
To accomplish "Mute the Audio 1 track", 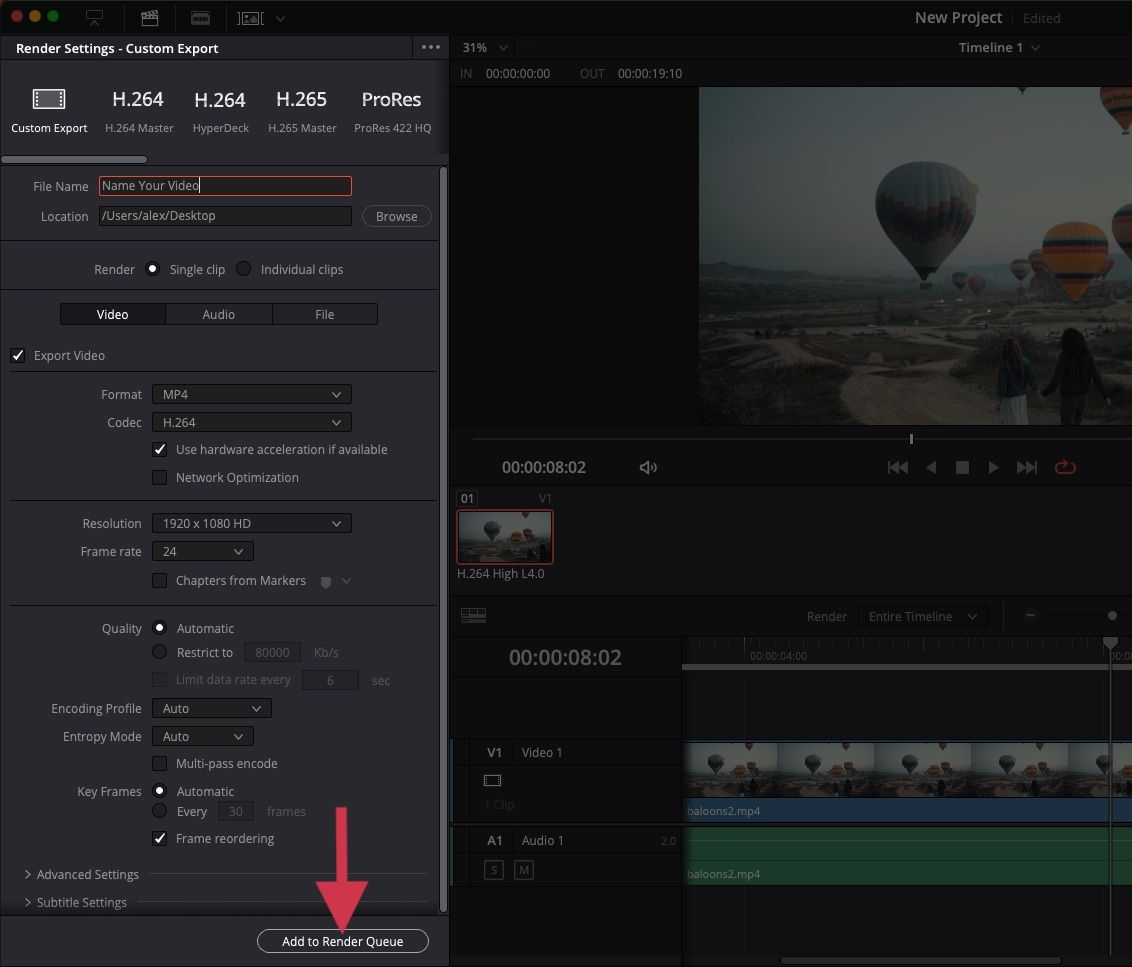I will [x=523, y=870].
